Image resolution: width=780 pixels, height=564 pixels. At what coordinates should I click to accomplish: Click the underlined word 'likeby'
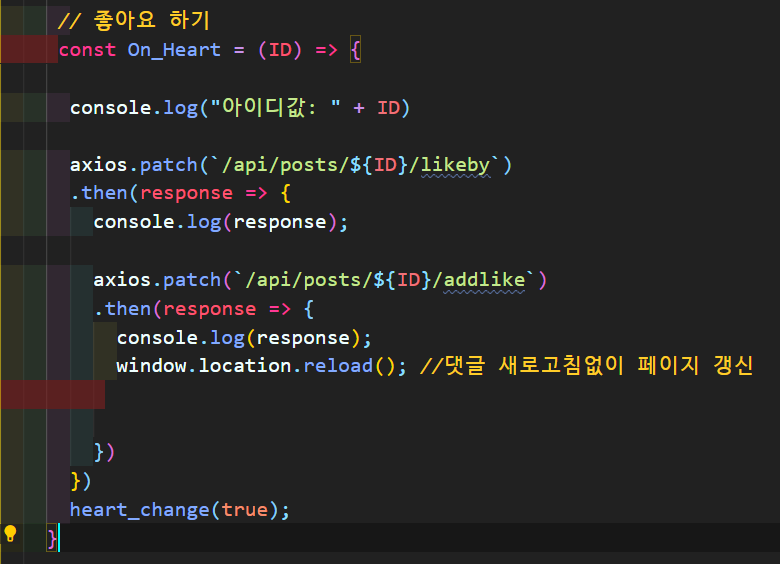pos(455,165)
